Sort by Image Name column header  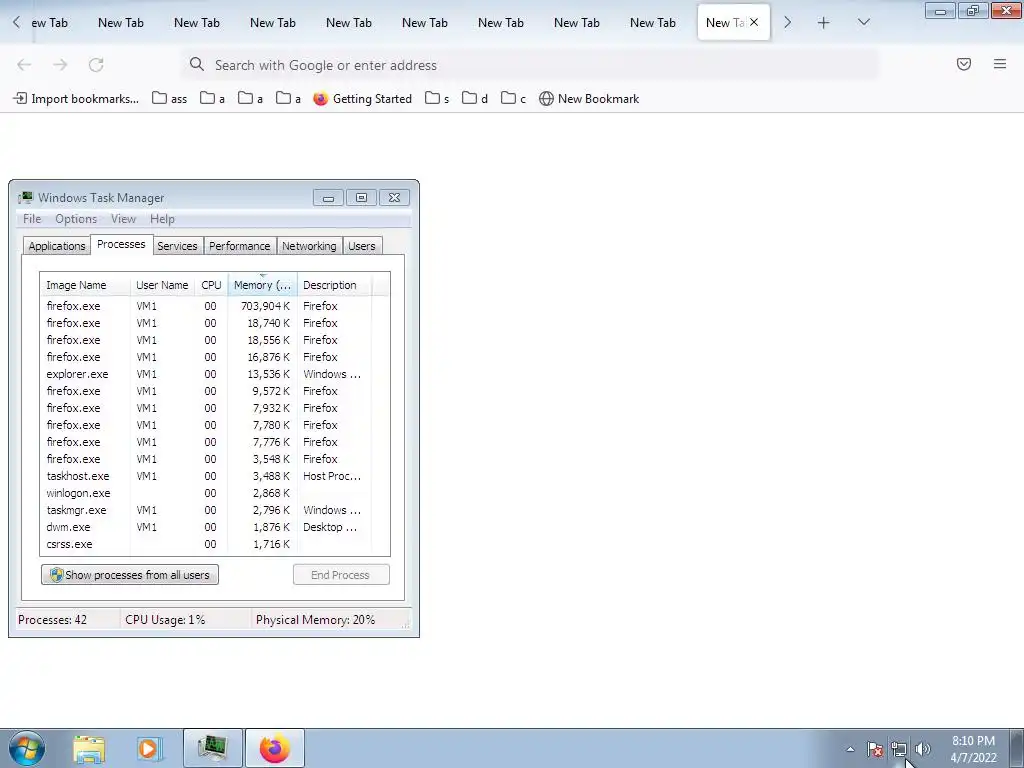[85, 285]
